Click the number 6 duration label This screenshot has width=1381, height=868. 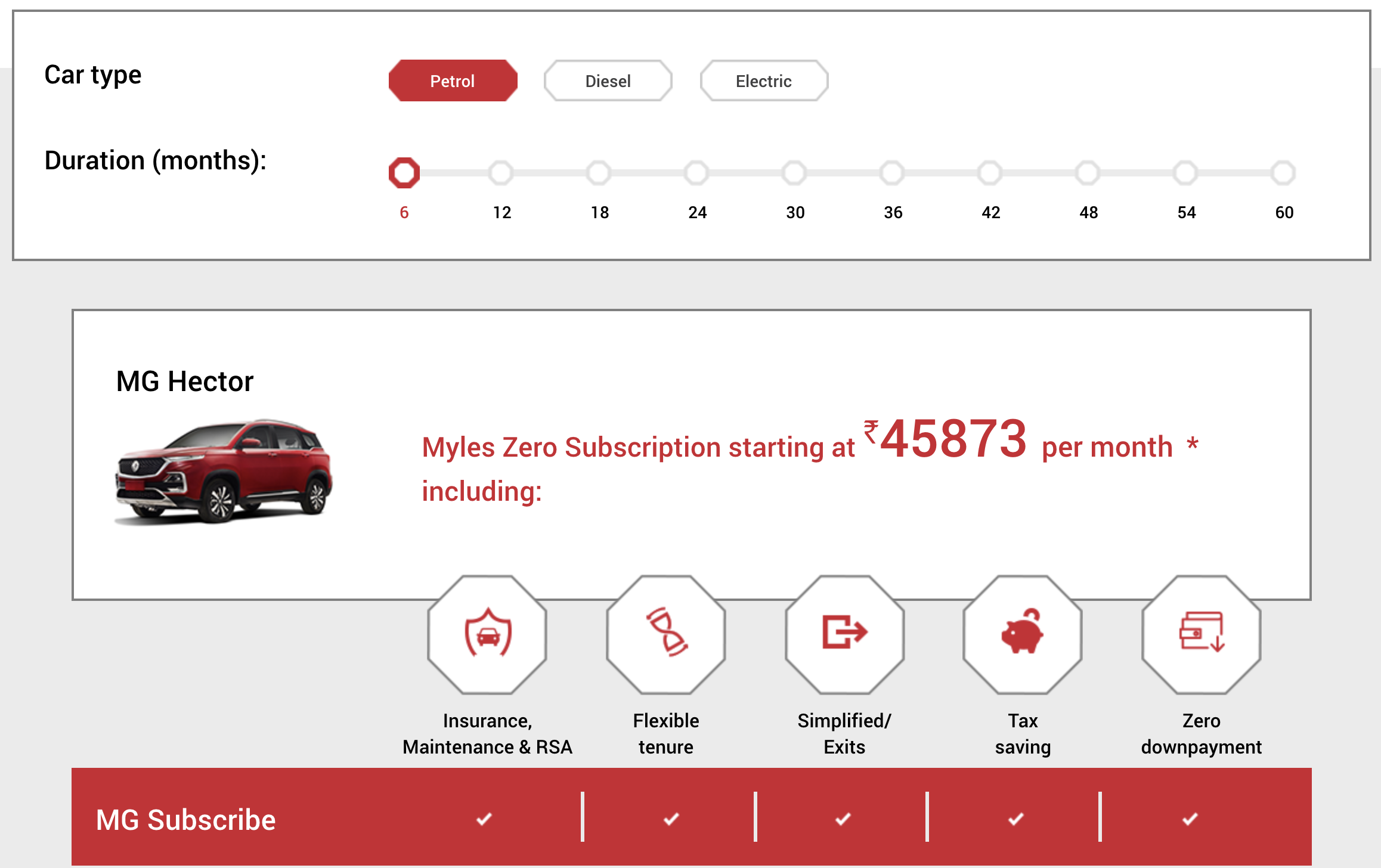point(404,212)
